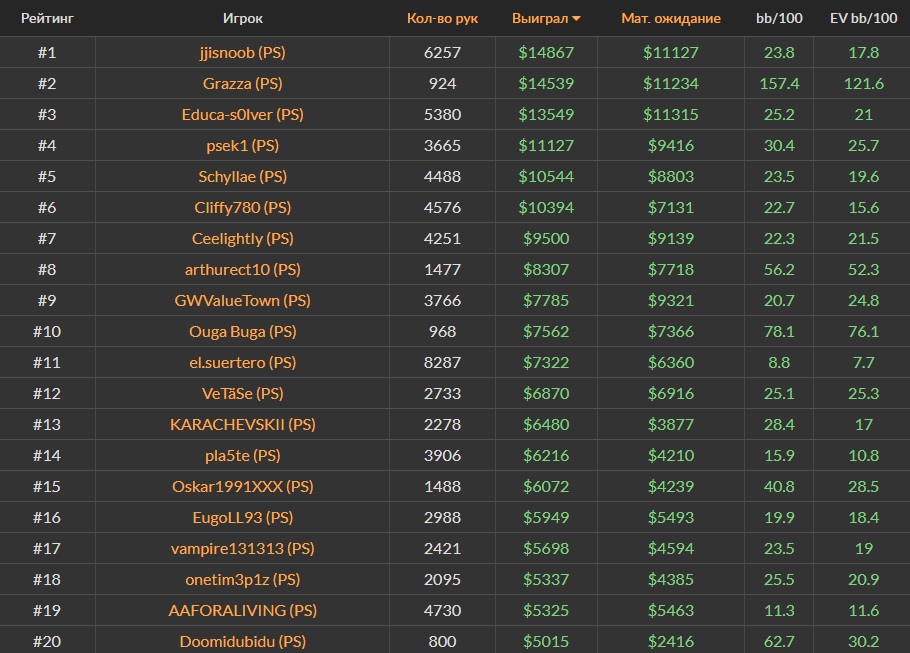View Ceelightly (PS) player stats

point(243,239)
